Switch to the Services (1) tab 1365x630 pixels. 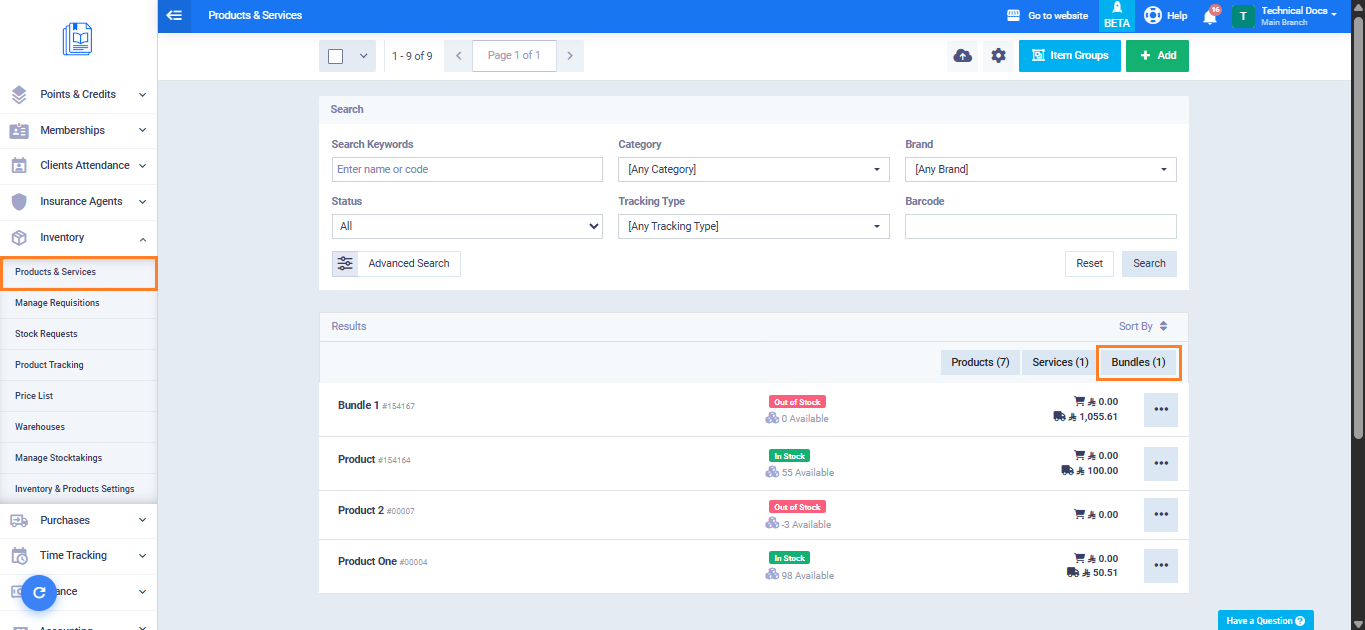[1059, 362]
